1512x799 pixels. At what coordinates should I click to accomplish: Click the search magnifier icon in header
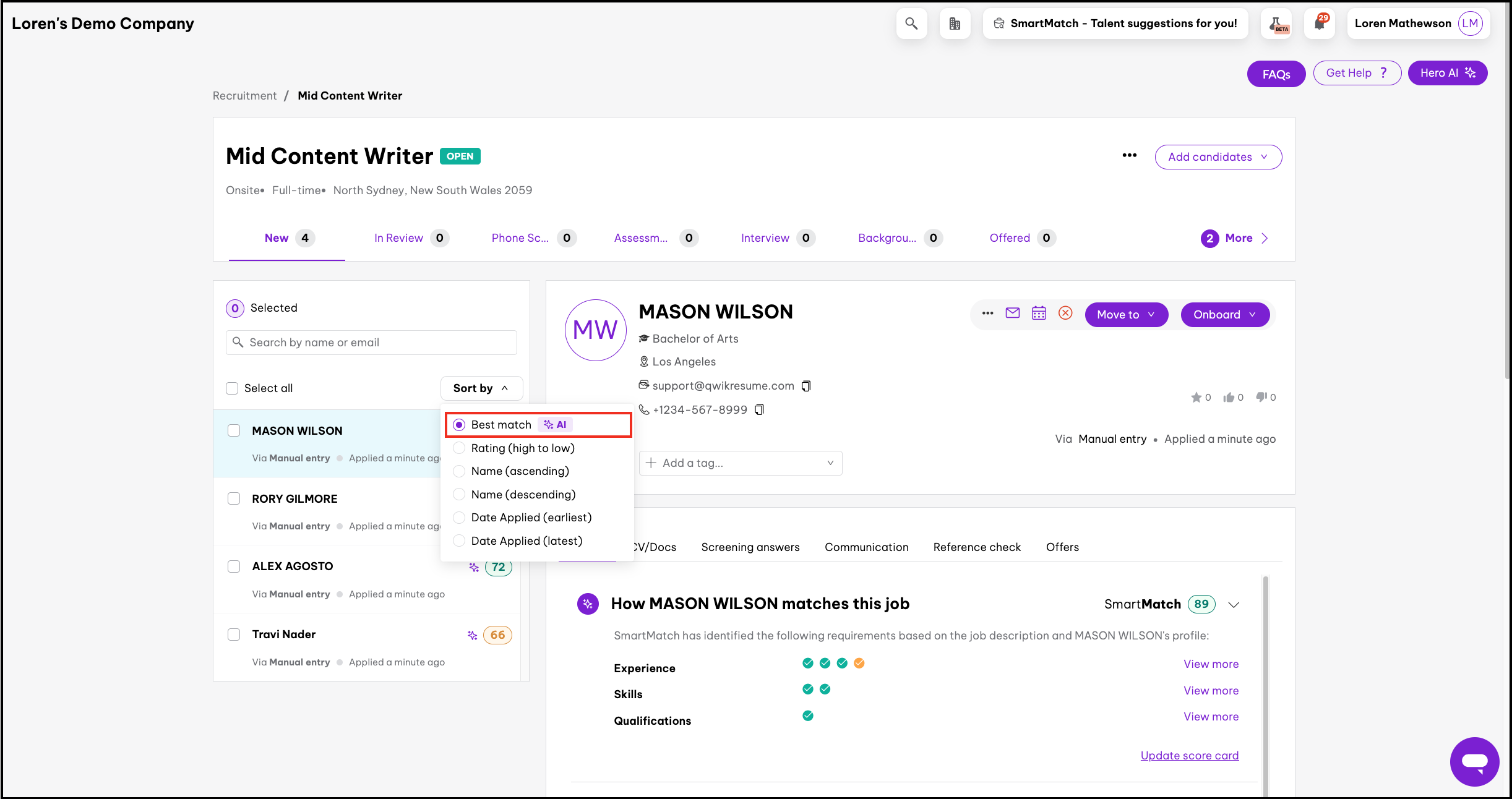[x=911, y=23]
